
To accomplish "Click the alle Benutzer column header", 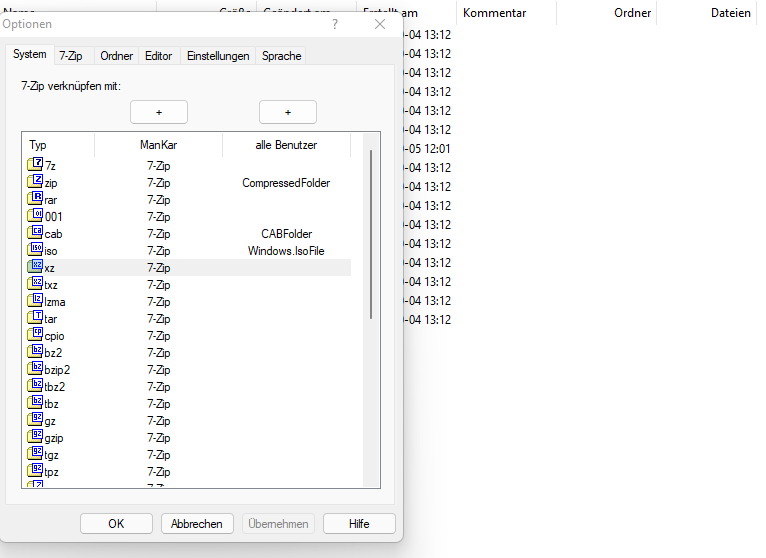I will coord(286,145).
